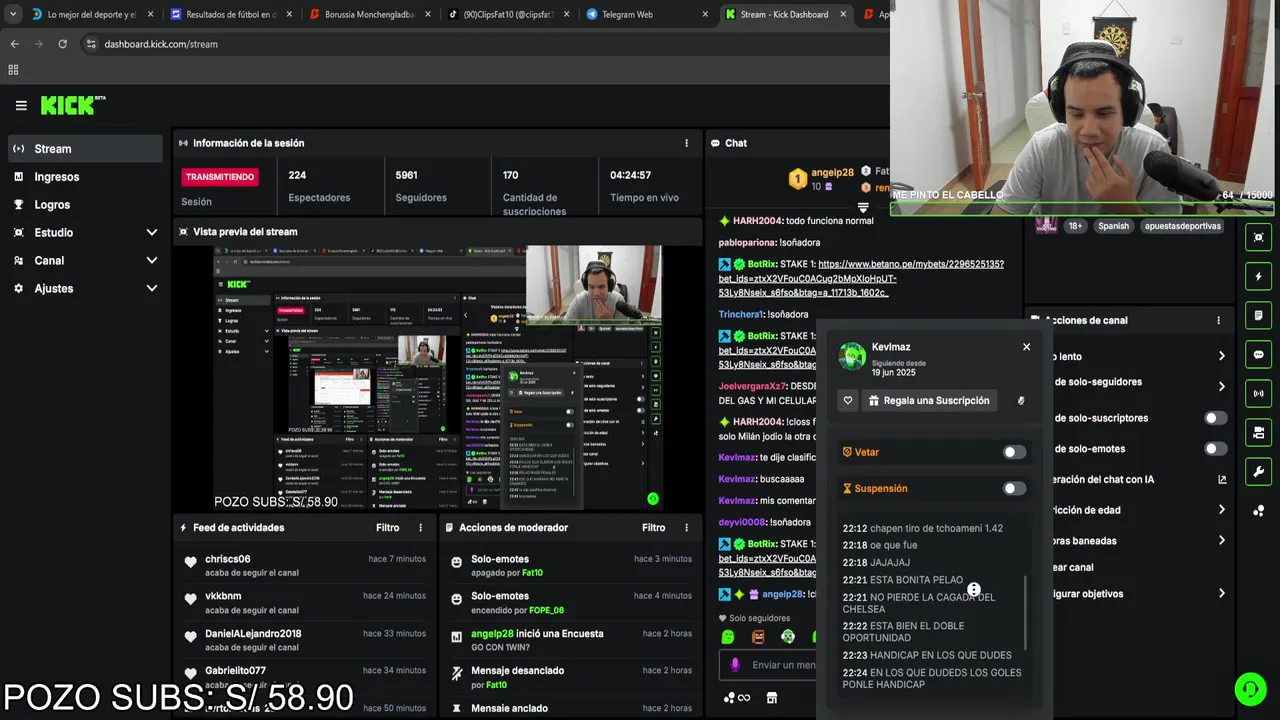This screenshot has height=720, width=1280.
Task: Click the Kevlmaz avatar in the user card
Action: click(852, 356)
